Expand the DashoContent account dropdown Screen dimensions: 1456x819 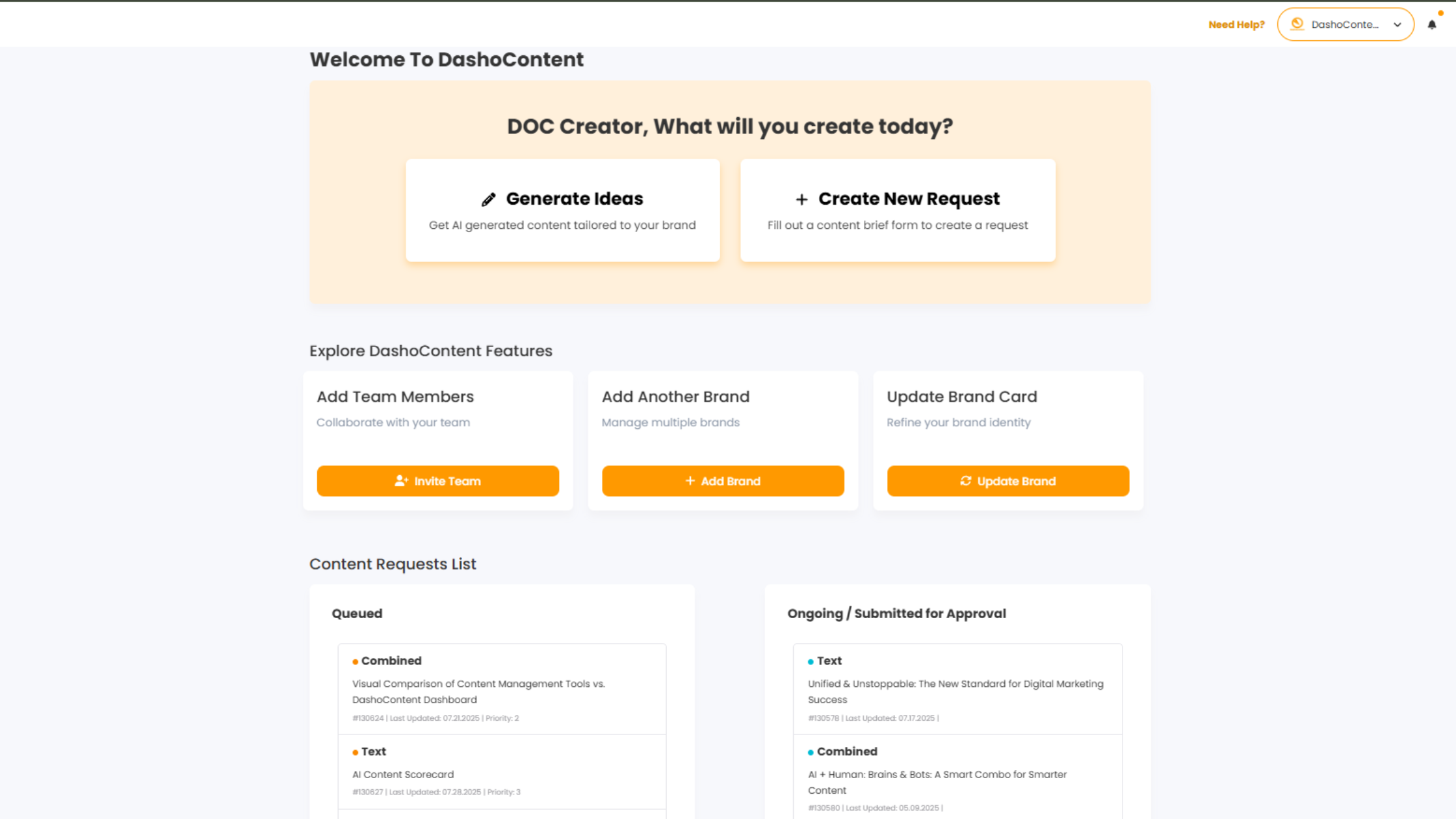click(1397, 25)
